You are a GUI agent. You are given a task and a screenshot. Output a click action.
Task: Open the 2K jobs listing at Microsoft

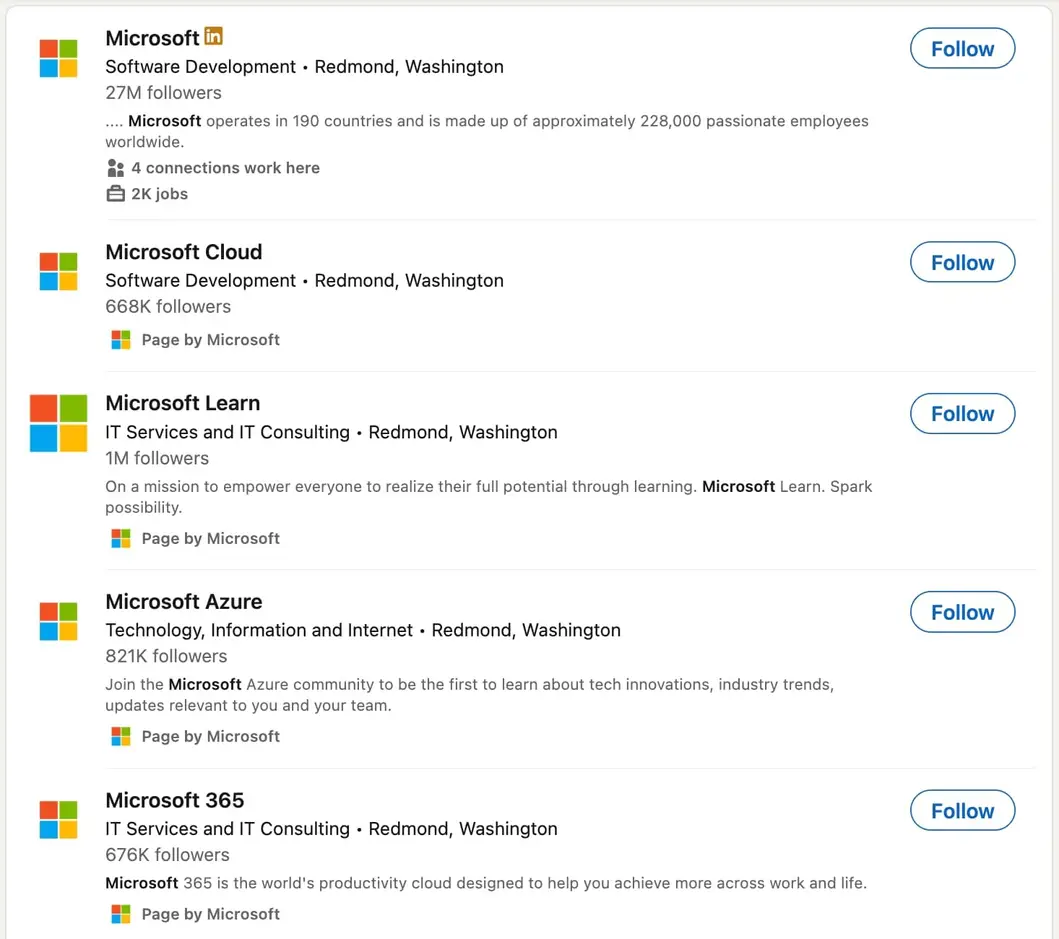click(160, 193)
